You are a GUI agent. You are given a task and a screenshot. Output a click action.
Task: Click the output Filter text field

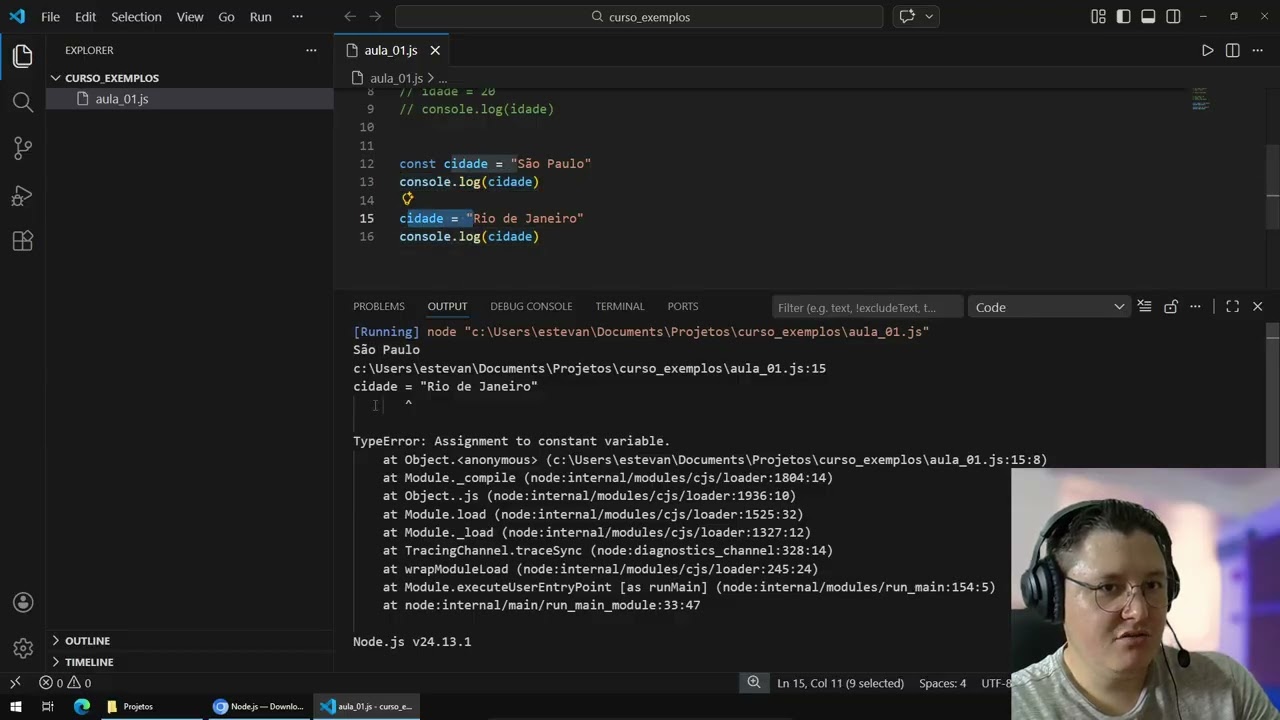pyautogui.click(x=867, y=307)
